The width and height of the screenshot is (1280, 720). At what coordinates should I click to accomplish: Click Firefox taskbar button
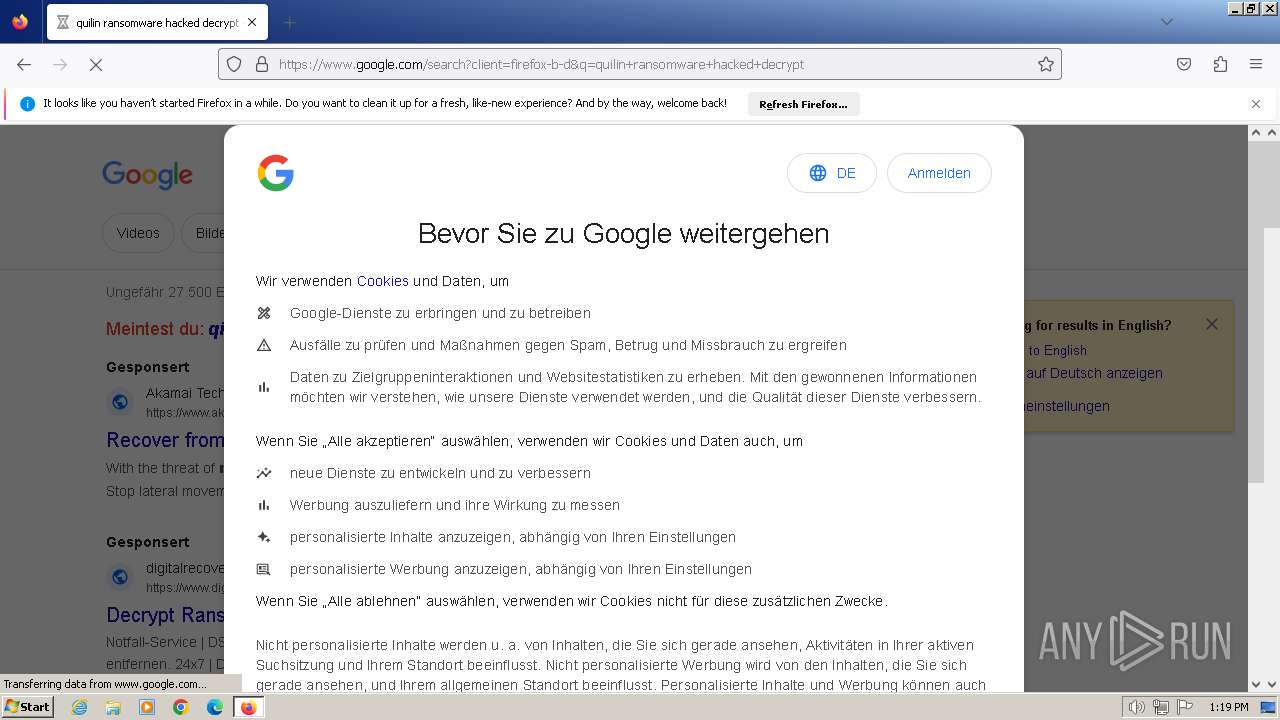[248, 707]
